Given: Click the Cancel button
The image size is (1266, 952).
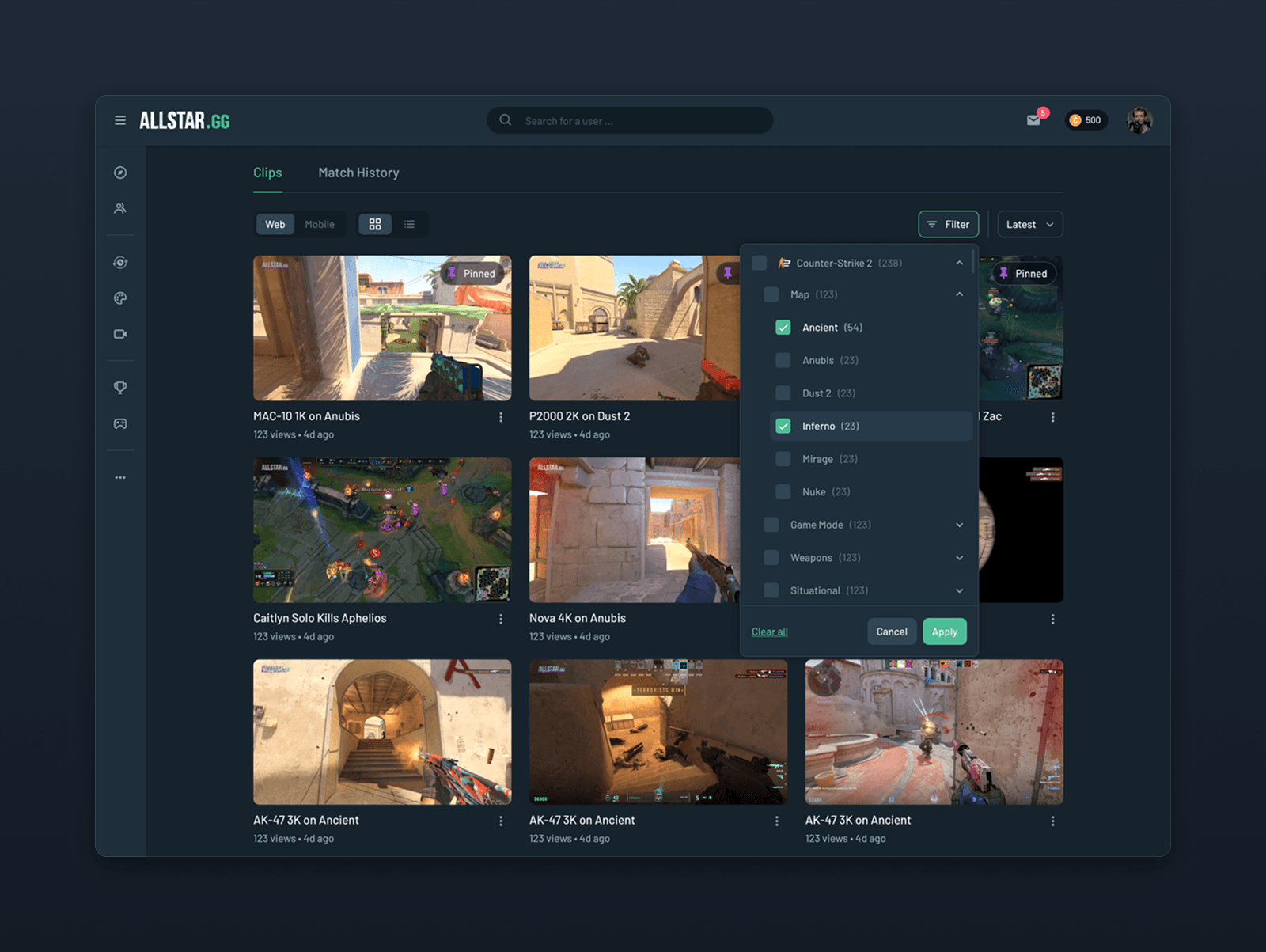Looking at the screenshot, I should [892, 632].
